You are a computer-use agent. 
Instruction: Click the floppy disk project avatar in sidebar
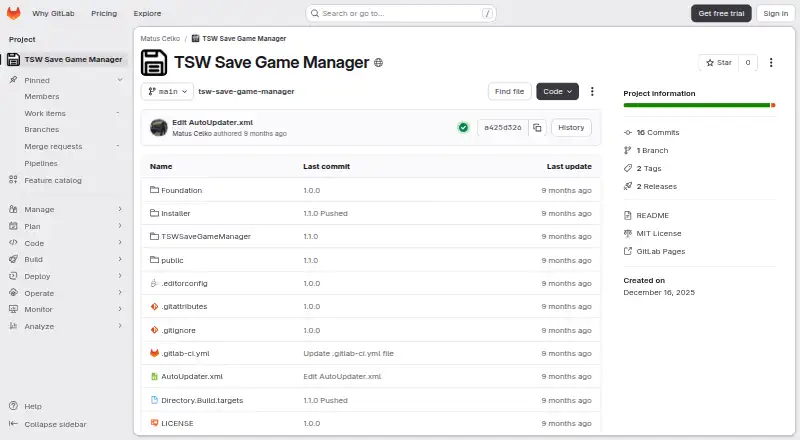pos(14,59)
